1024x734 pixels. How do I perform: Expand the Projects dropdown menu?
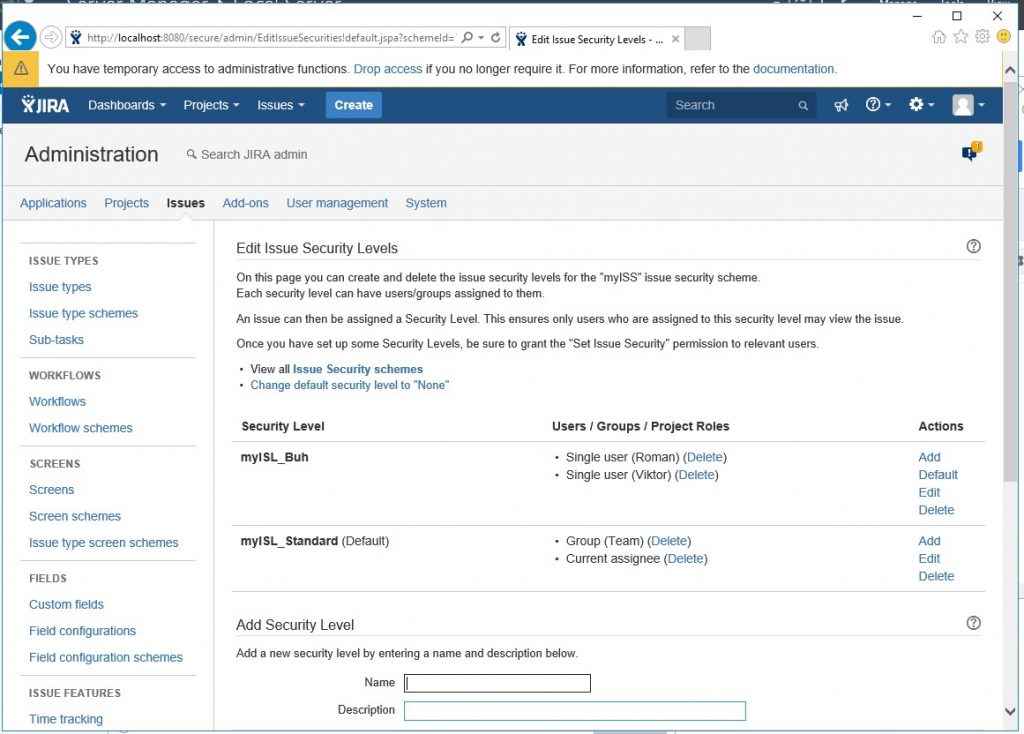pyautogui.click(x=212, y=105)
